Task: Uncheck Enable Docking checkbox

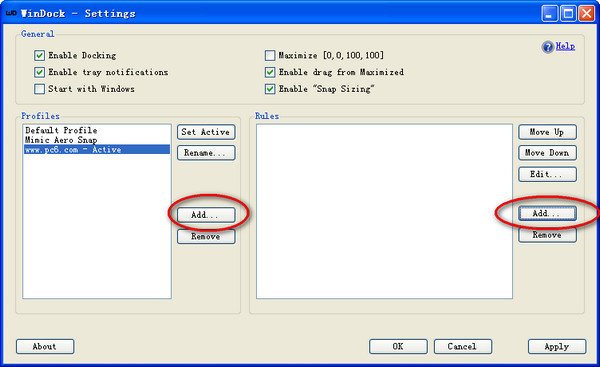Action: (x=39, y=55)
